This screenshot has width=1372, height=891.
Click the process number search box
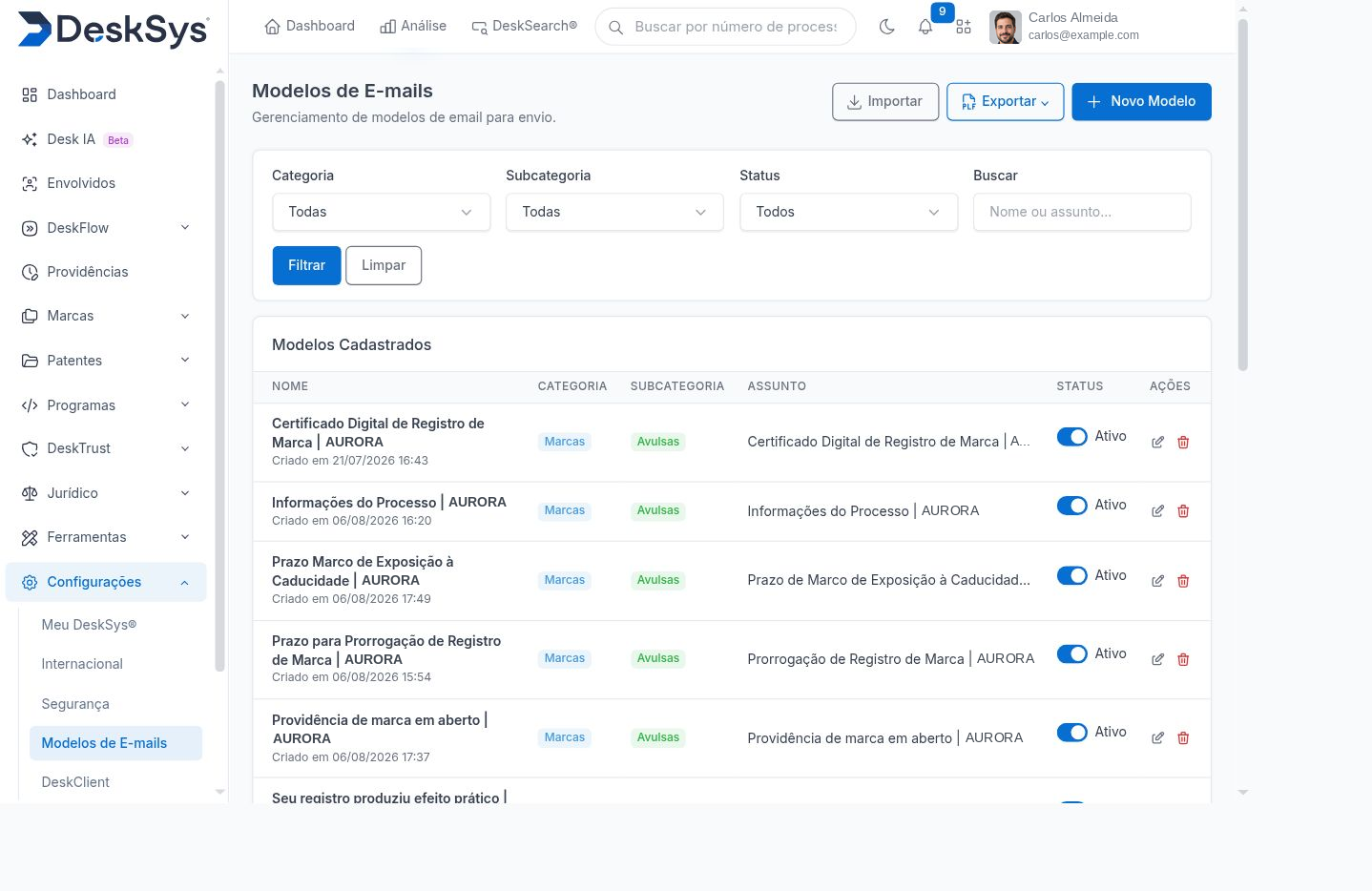click(x=725, y=27)
